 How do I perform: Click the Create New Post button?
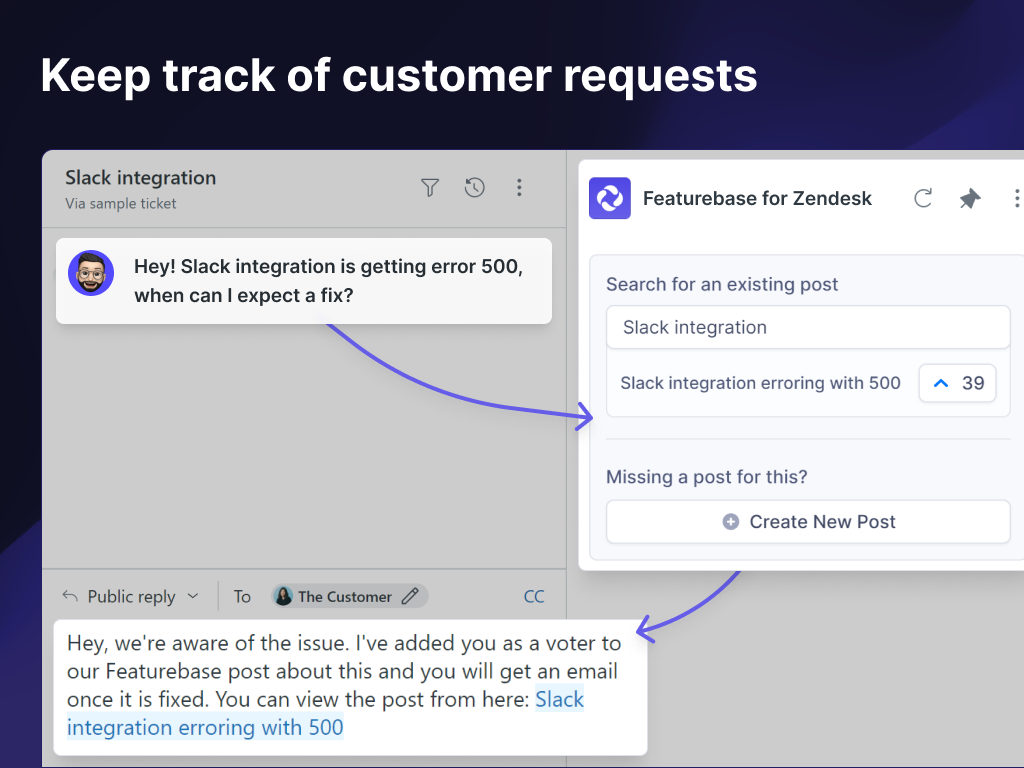tap(808, 522)
